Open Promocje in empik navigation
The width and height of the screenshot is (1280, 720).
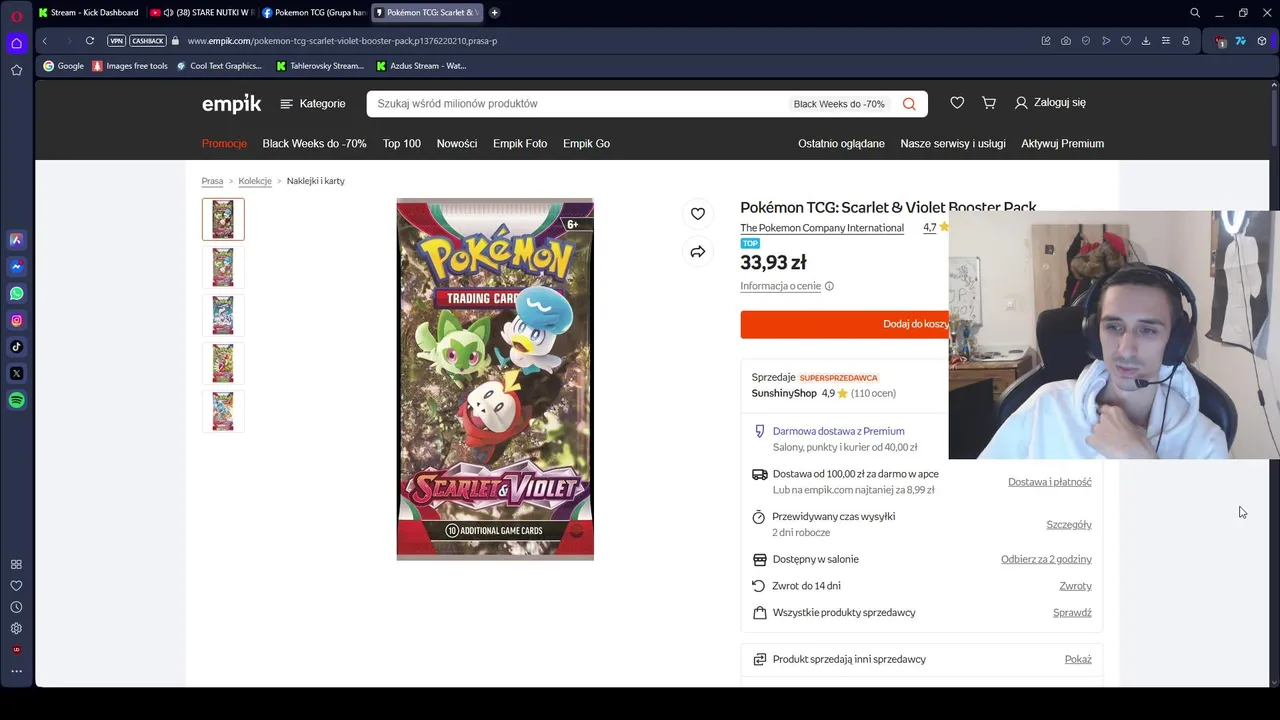point(224,144)
